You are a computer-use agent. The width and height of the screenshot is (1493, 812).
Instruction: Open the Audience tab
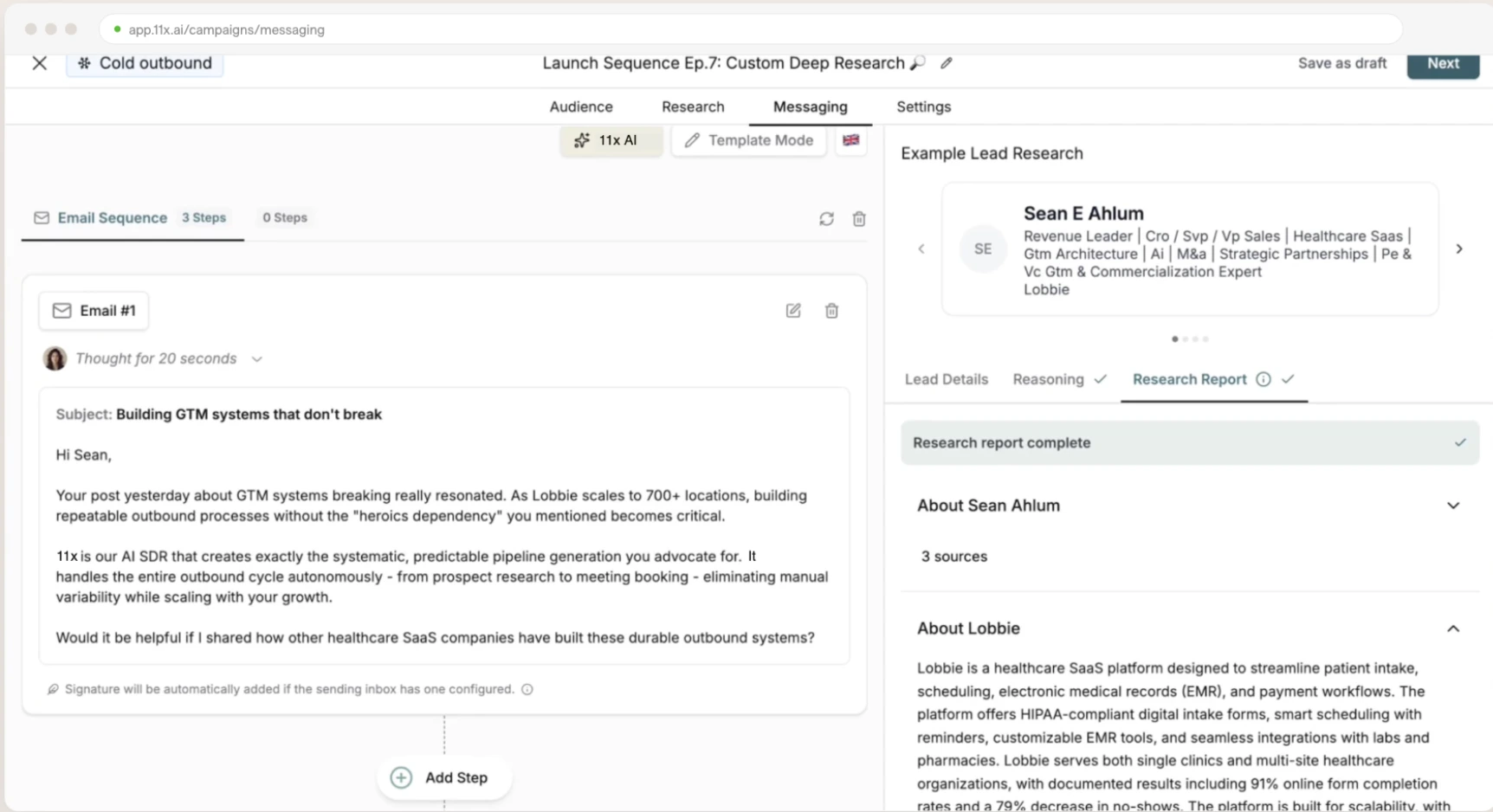click(581, 106)
